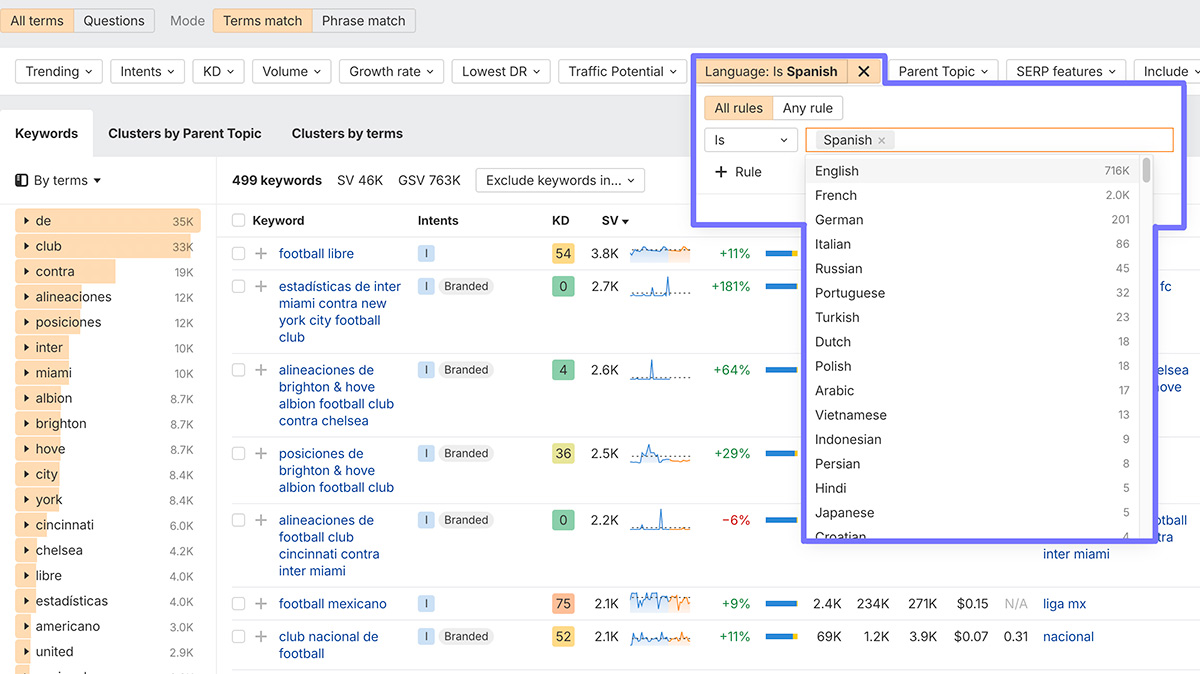Click the search volume trend chart for football libre
Screen dimensions: 1200x674
point(660,254)
